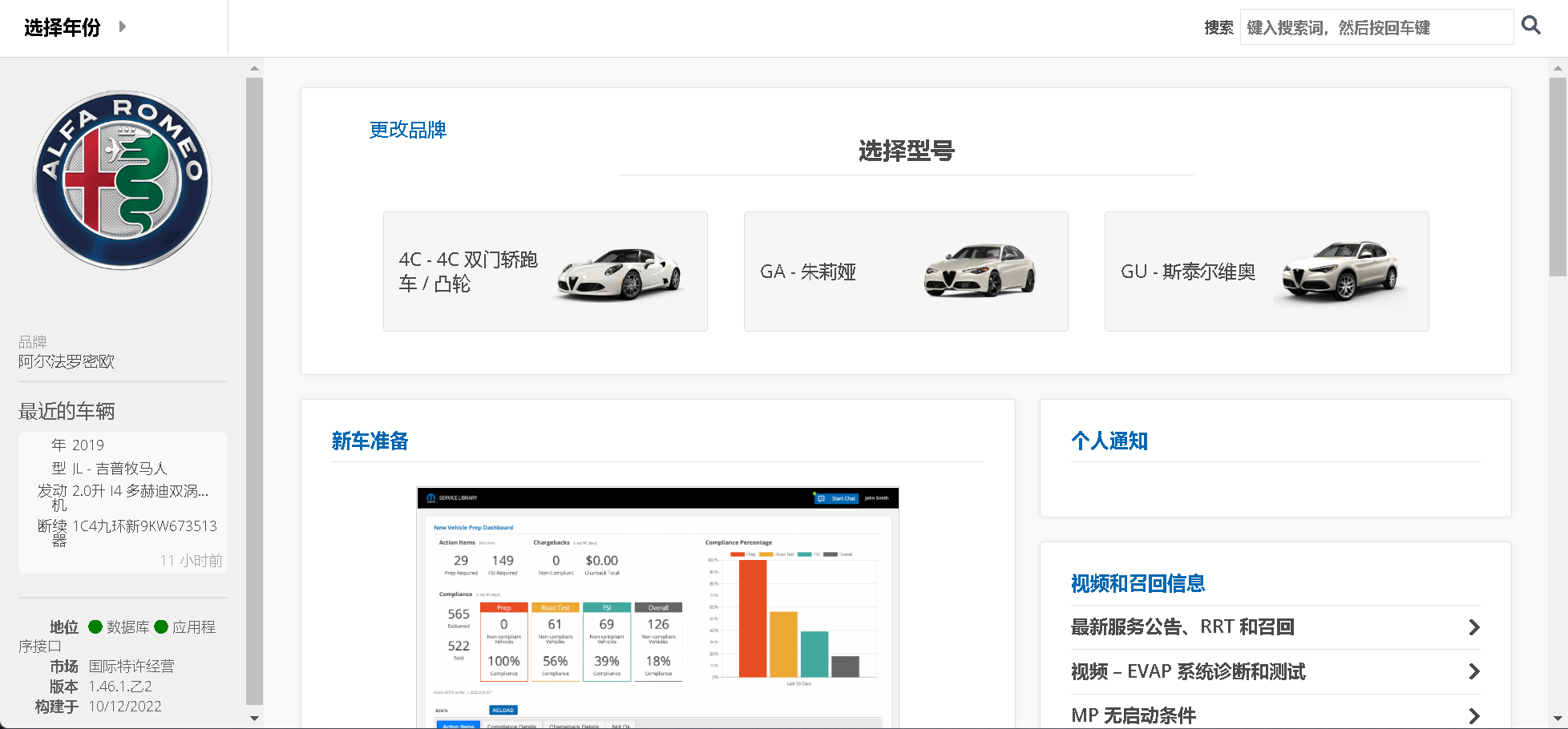Screen dimensions: 1568x729
Task: Open the recent 2019 vehicle entry
Action: point(123,502)
